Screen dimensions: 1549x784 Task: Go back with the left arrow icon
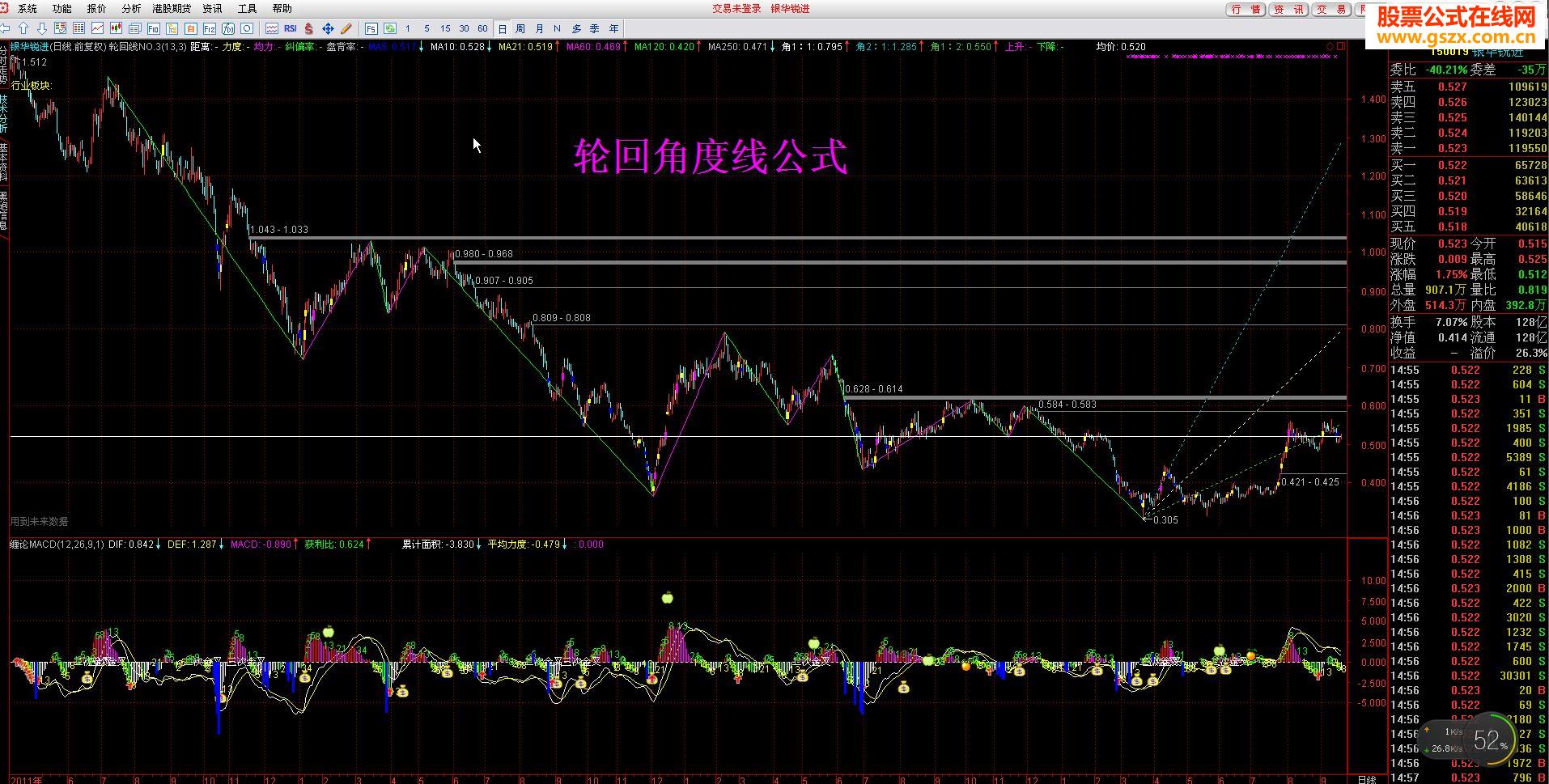5,28
